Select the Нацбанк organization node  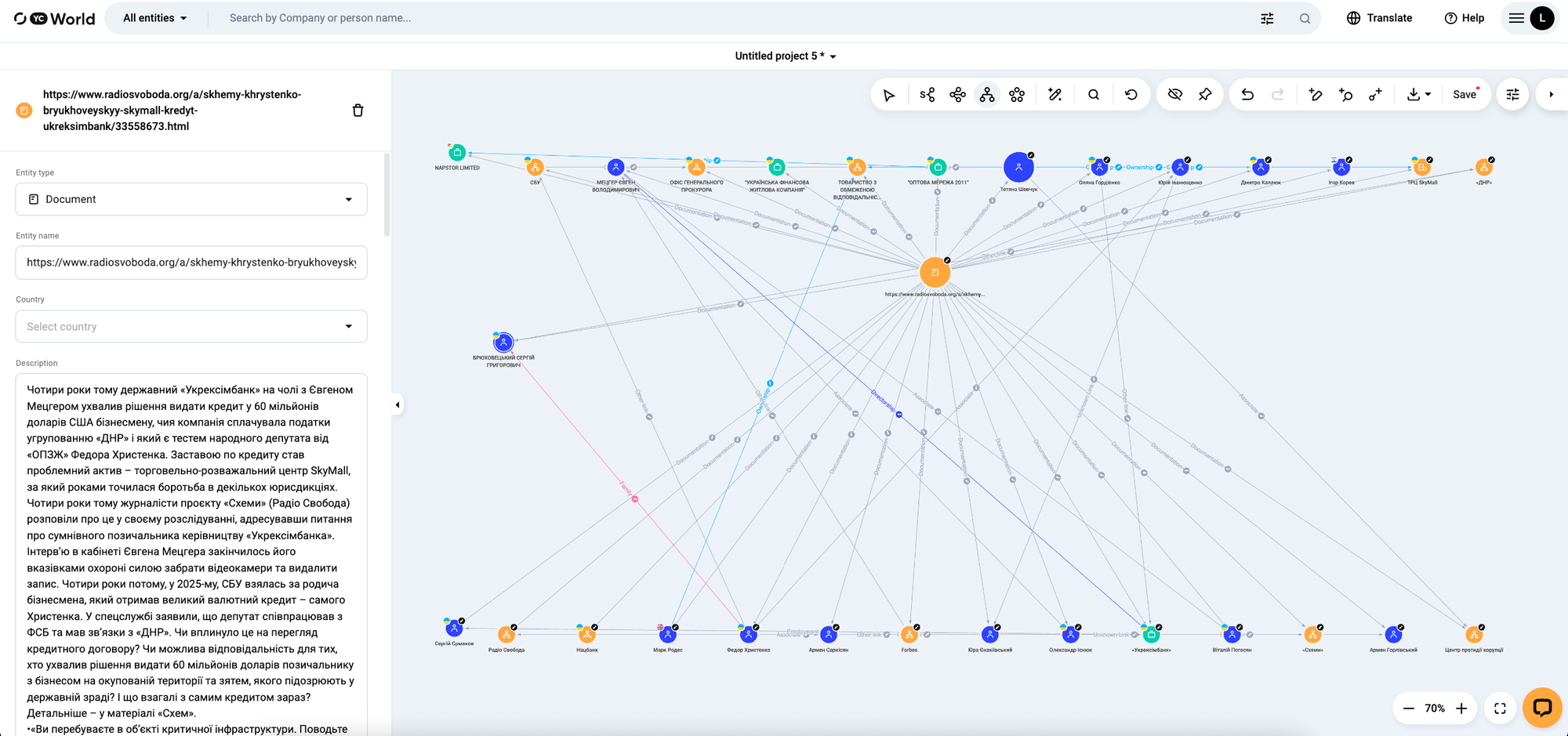(x=587, y=634)
